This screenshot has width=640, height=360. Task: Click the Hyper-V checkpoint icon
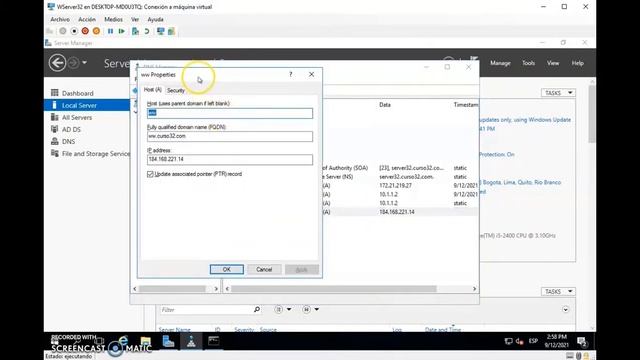click(135, 31)
